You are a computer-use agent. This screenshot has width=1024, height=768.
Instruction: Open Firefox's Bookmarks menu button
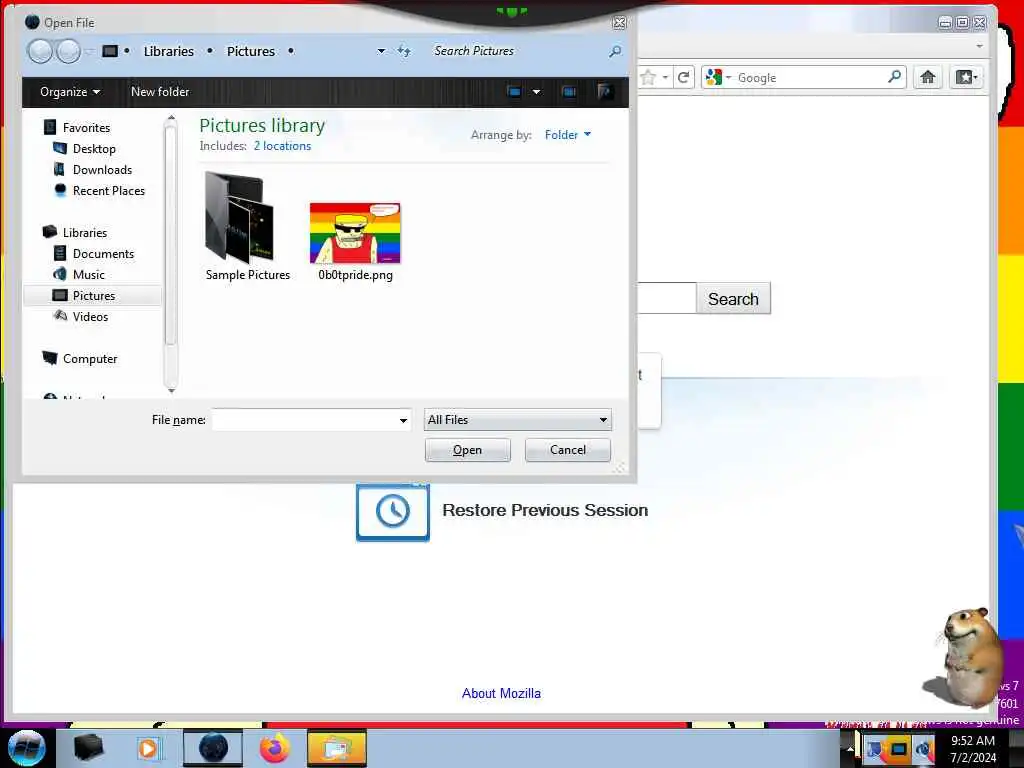point(966,77)
